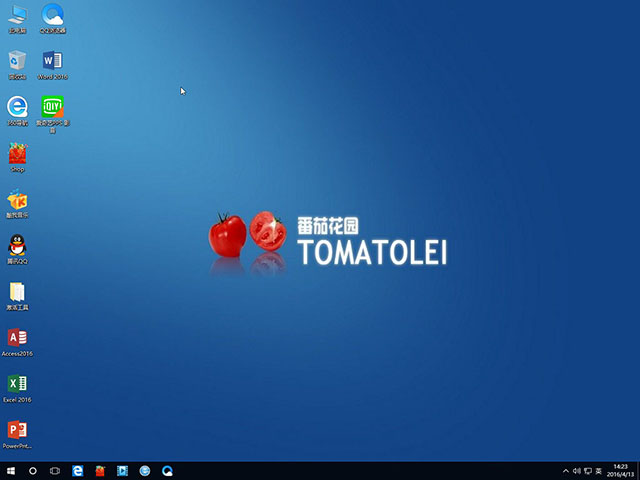Select the Access2016 desktop shortcut
Viewport: 640px width, 480px height.
[x=17, y=342]
